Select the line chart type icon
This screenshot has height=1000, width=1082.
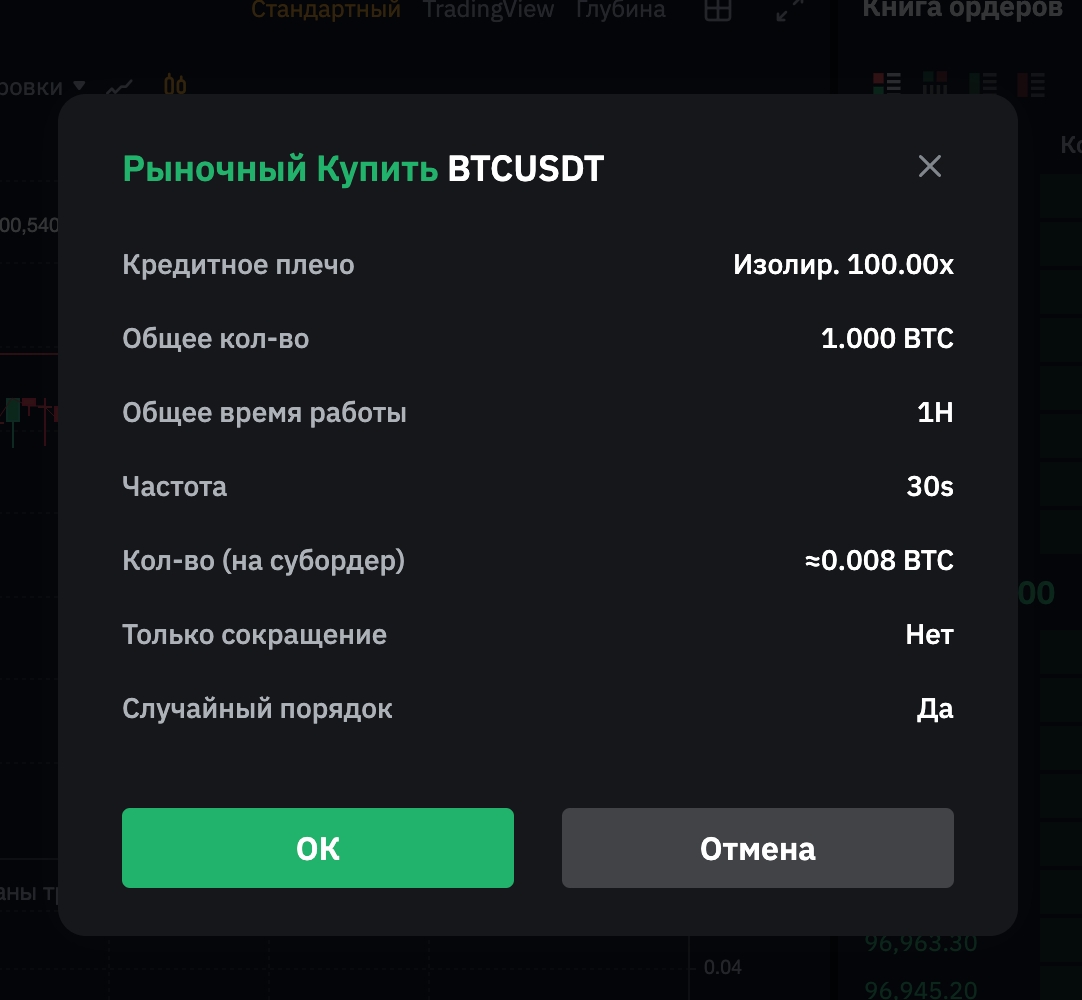(x=121, y=87)
